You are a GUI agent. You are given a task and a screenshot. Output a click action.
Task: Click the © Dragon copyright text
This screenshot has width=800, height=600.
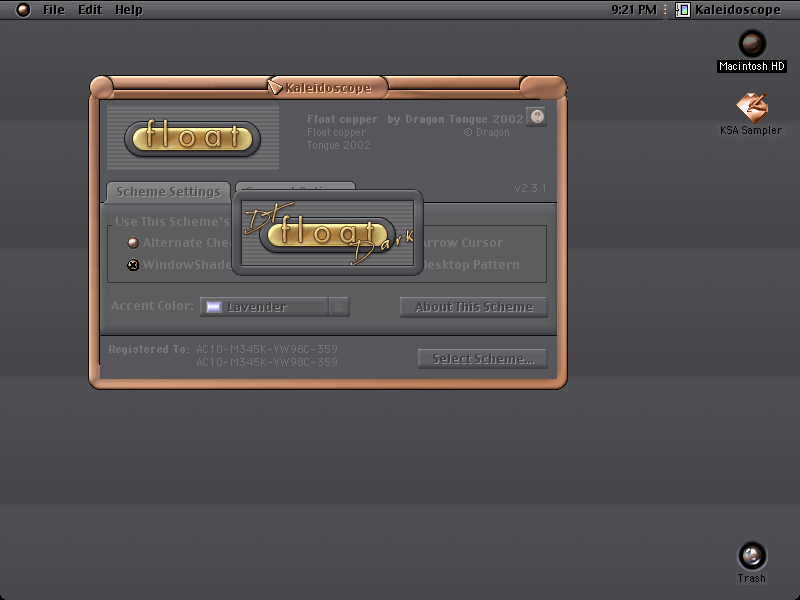(486, 133)
